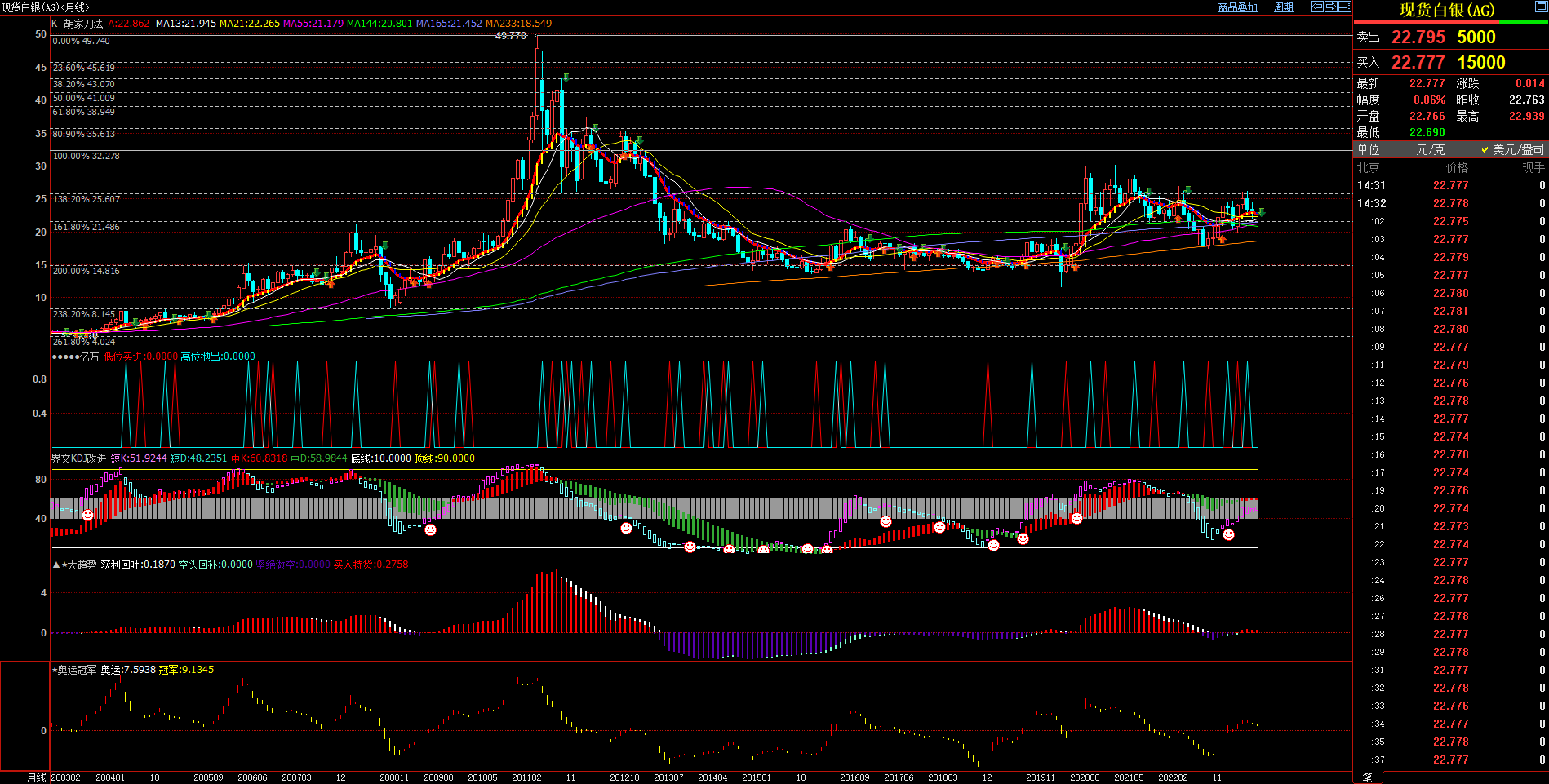
Task: Click the 卖出 price 22.795
Action: pyautogui.click(x=1418, y=38)
